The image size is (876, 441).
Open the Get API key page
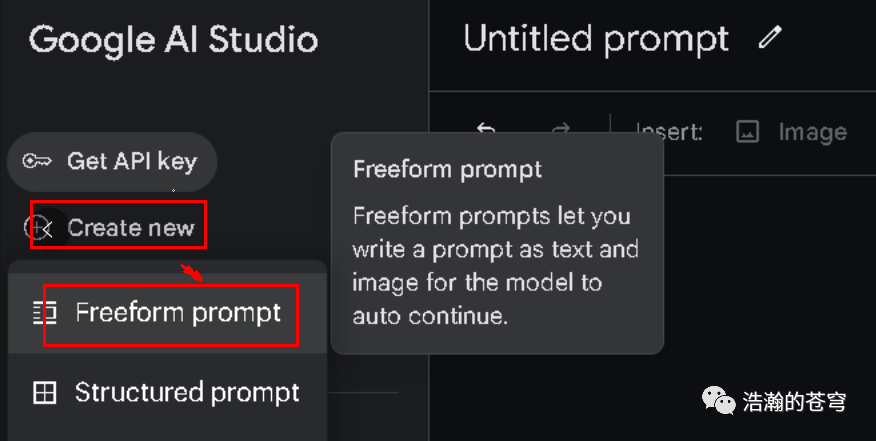(112, 162)
